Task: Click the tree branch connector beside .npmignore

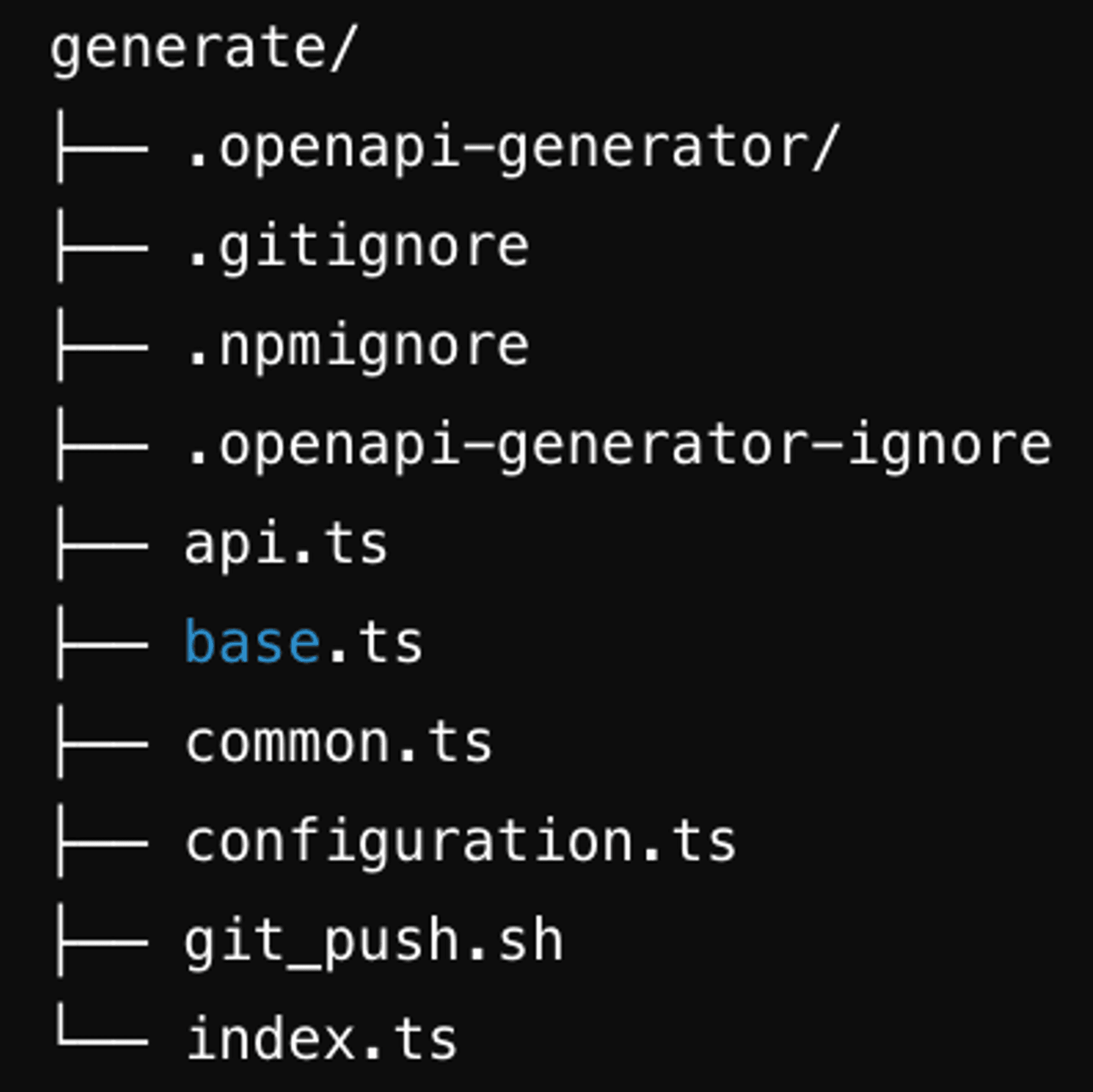Action: pyautogui.click(x=102, y=347)
